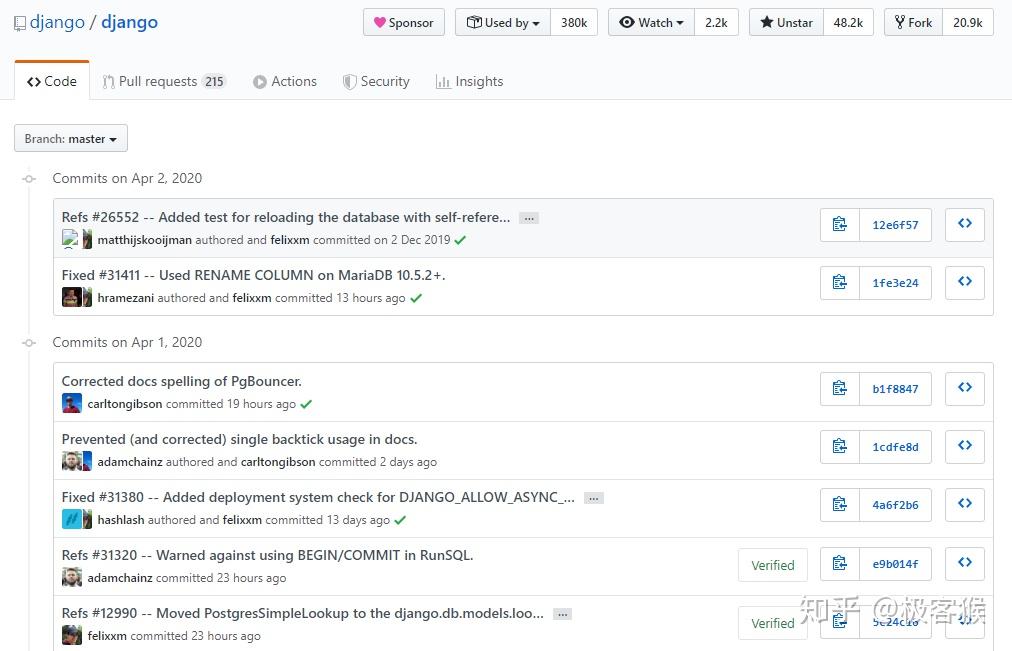1012x651 pixels.
Task: Open the Used by dropdown
Action: coord(503,22)
